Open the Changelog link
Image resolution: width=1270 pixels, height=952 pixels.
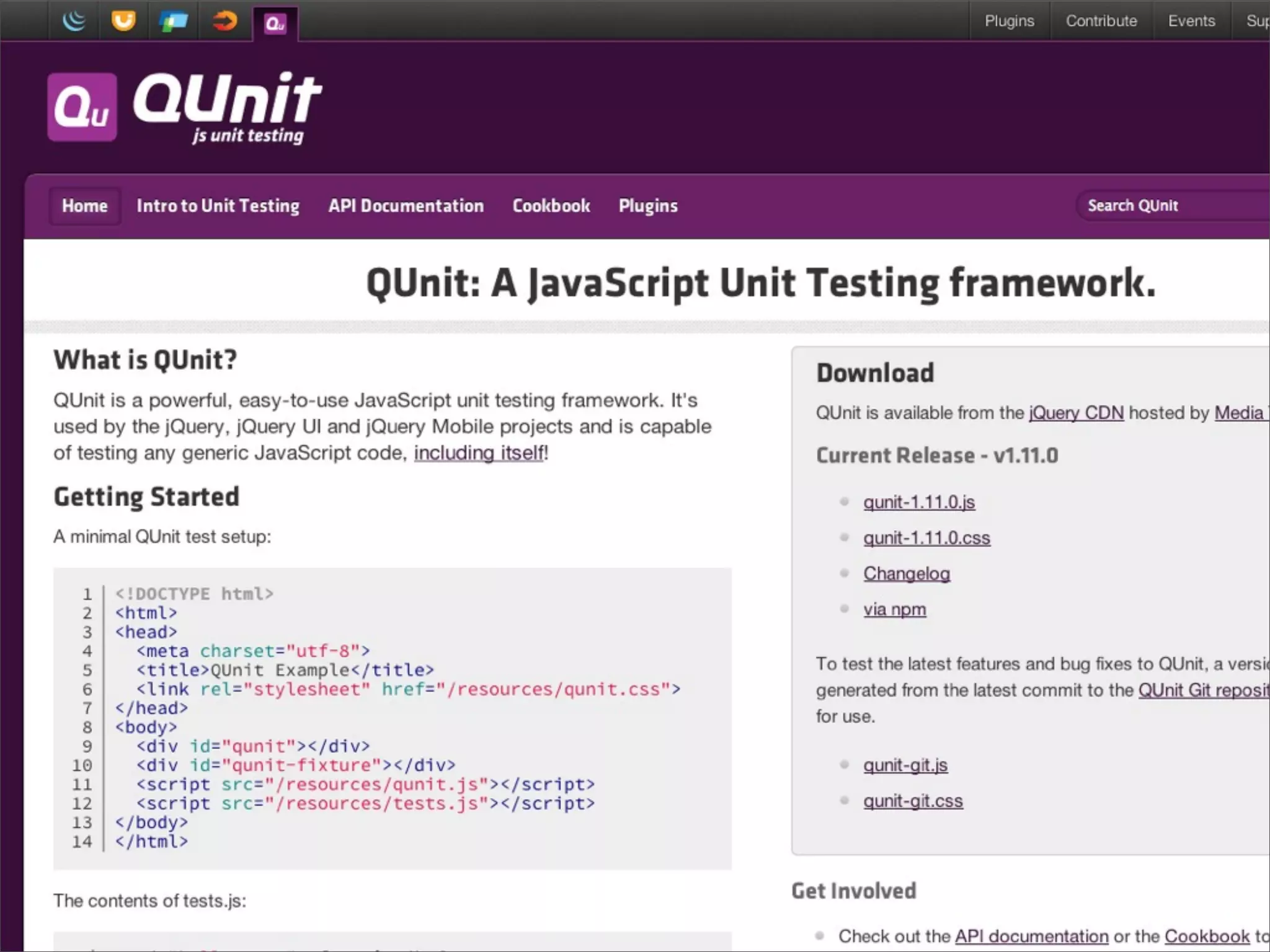(x=906, y=574)
